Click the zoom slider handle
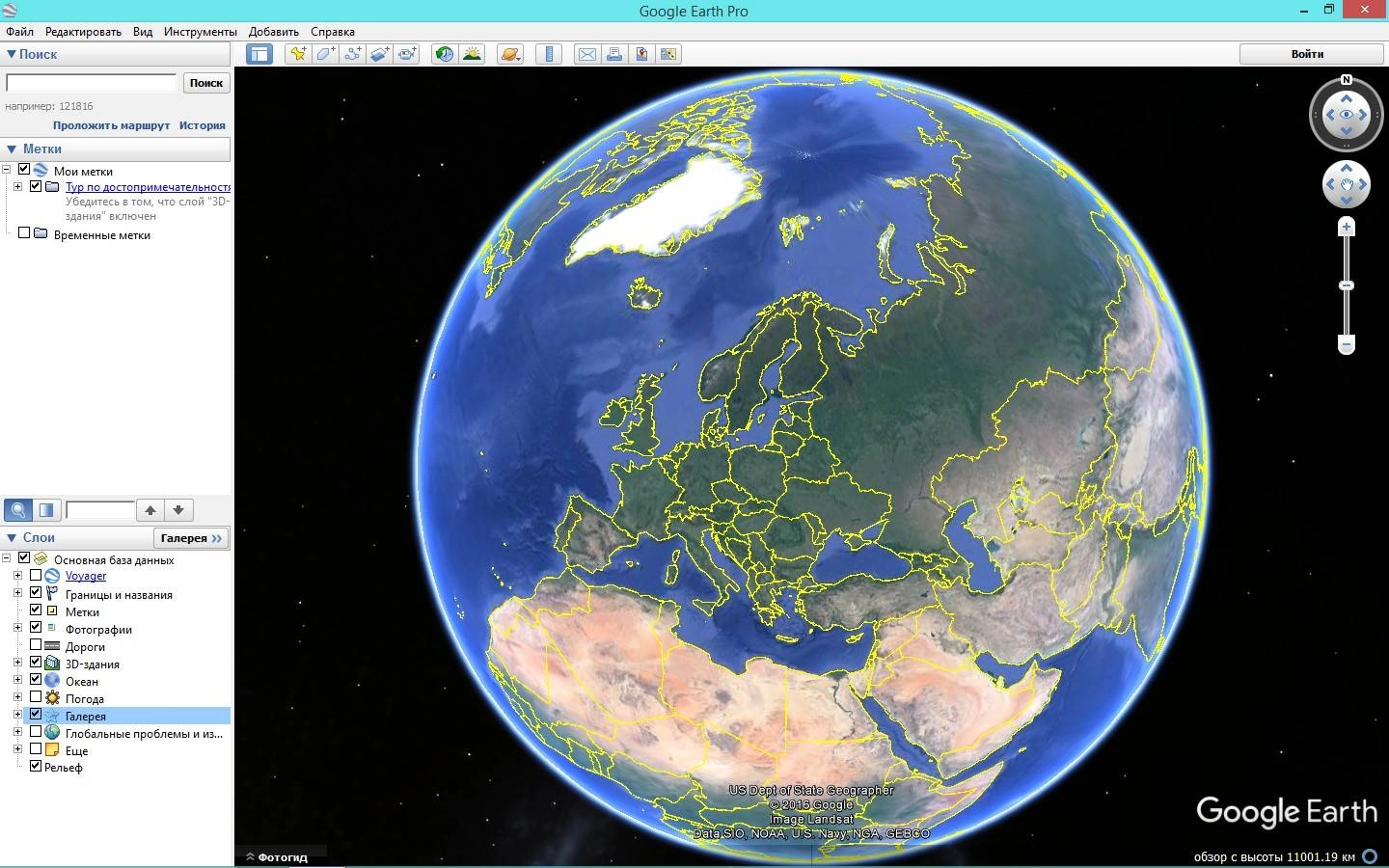Viewport: 1389px width, 868px height. coord(1347,285)
